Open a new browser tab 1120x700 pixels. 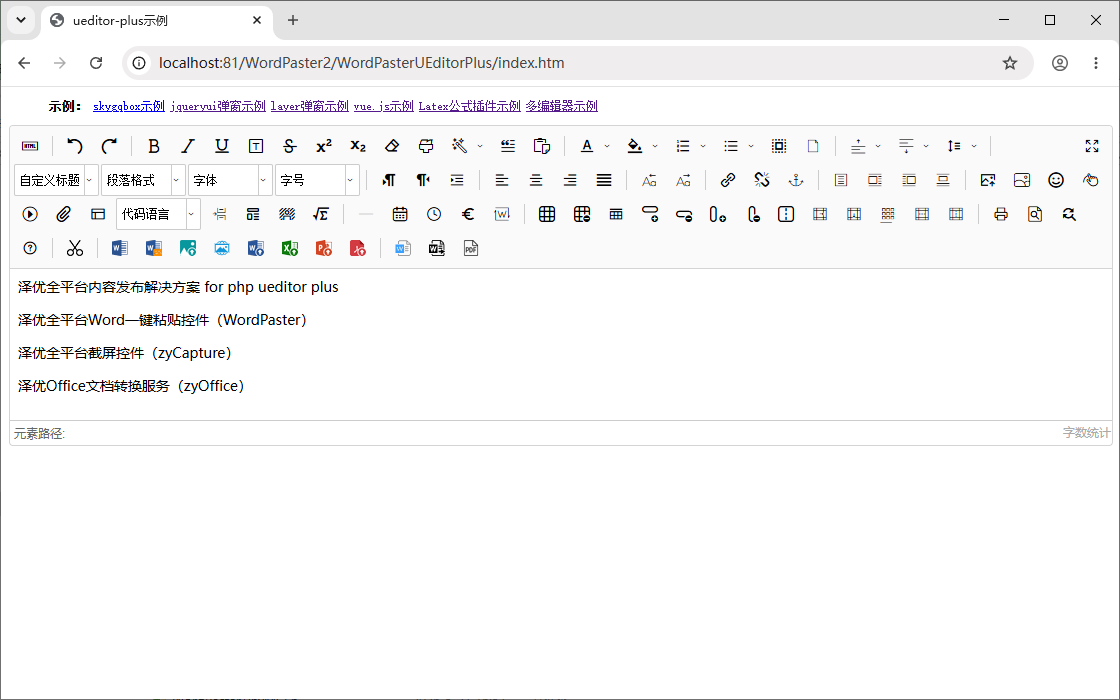coord(293,20)
